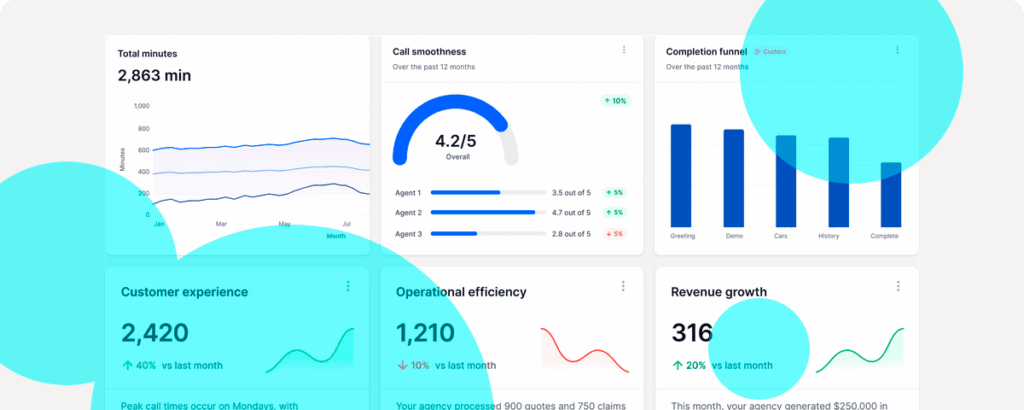Screen dimensions: 1024x410
Task: Click the Customer experience green sparkline
Action: (310, 350)
